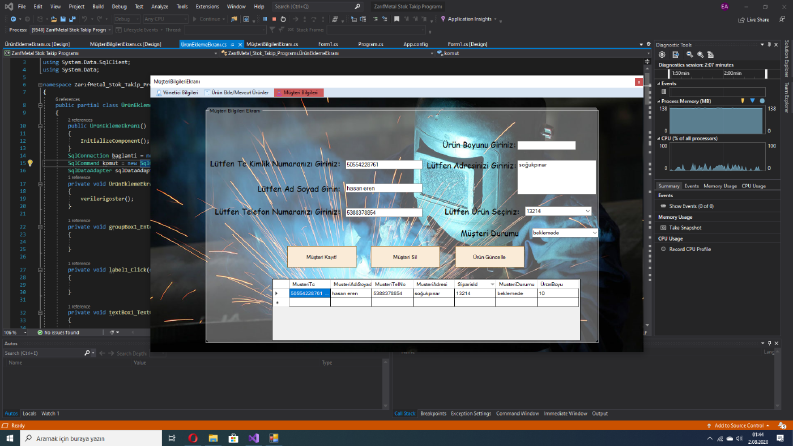Image resolution: width=793 pixels, height=446 pixels.
Task: Click the bookmark icon in the toolbar
Action: pyautogui.click(x=396, y=19)
